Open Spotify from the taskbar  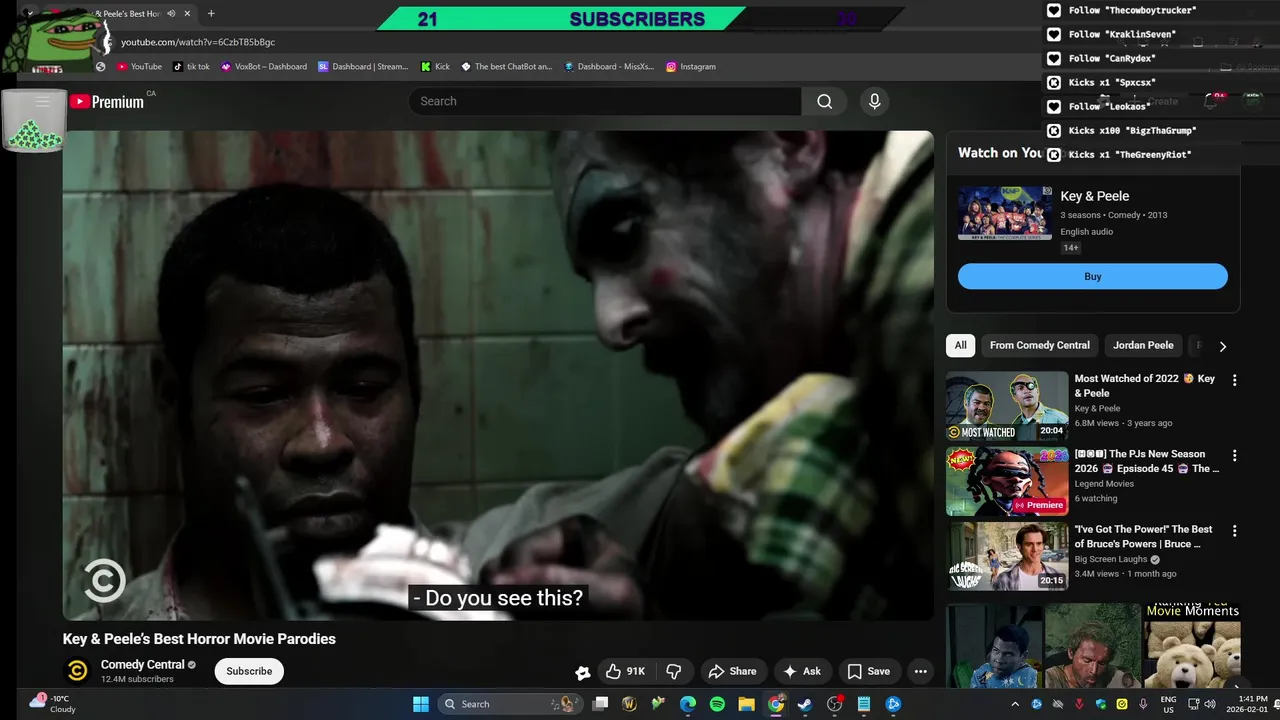717,704
